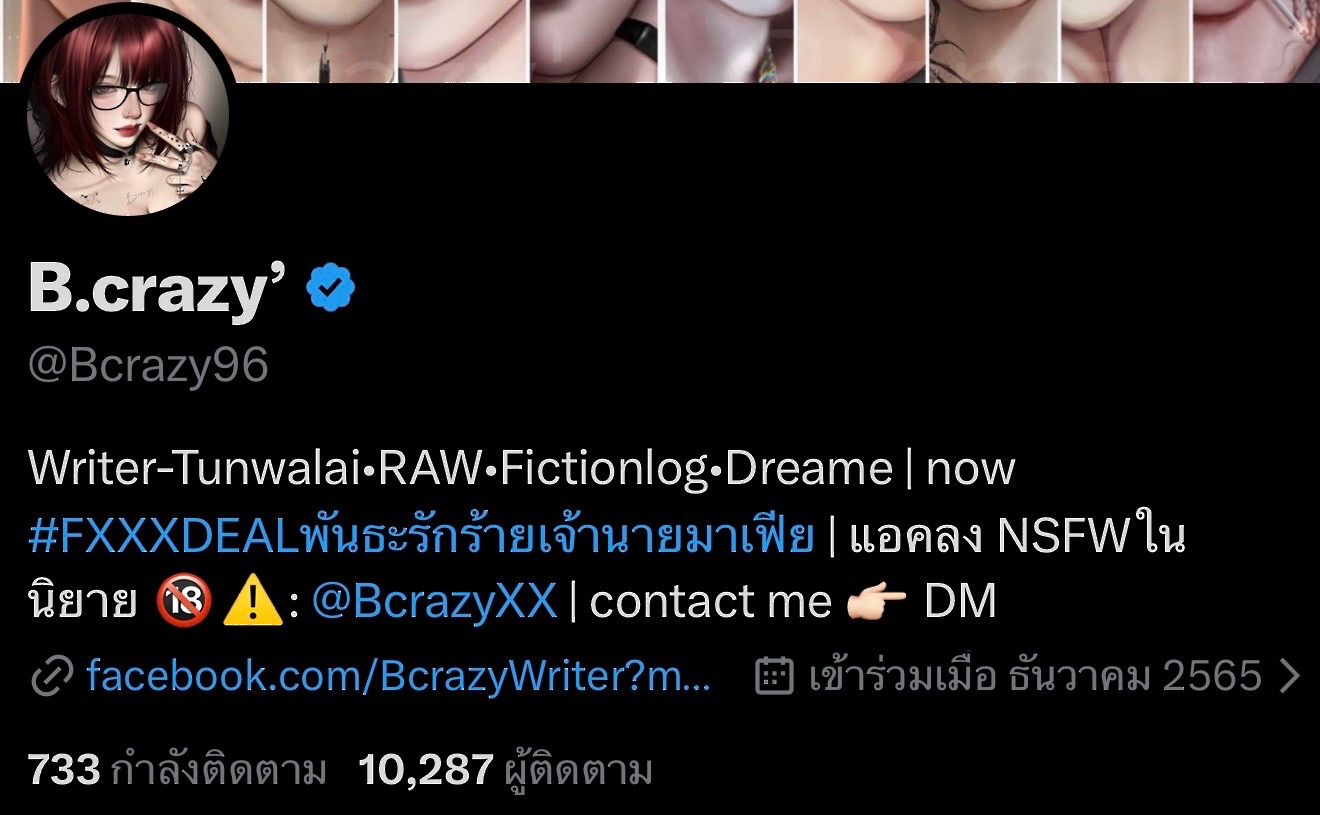View the 733 following list

pos(177,771)
